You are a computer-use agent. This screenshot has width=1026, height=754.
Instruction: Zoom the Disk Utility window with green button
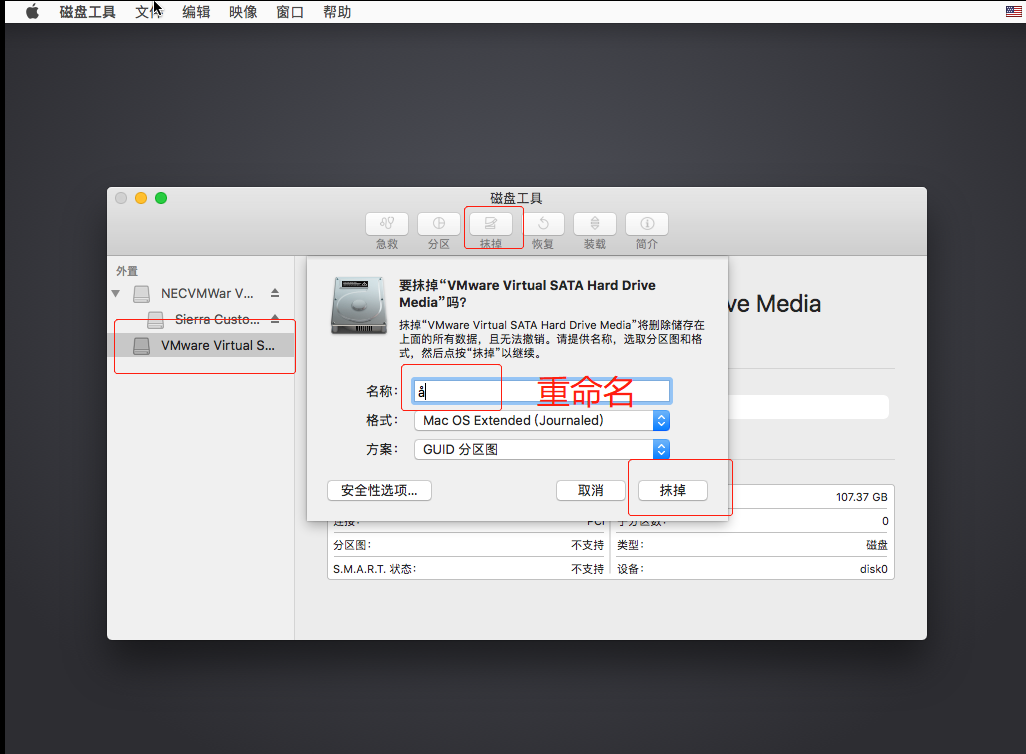tap(161, 198)
